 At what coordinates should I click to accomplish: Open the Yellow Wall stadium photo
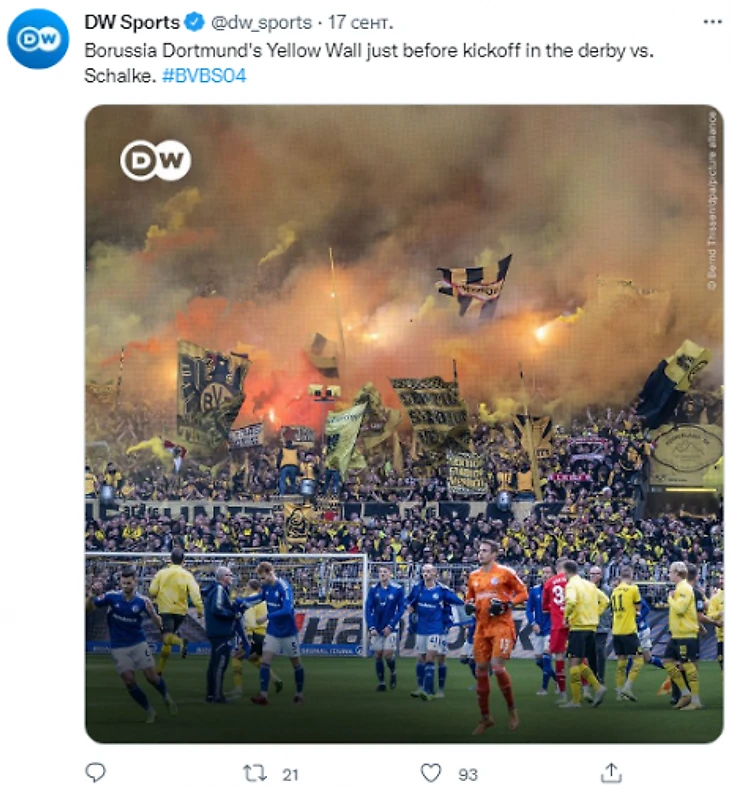click(404, 424)
